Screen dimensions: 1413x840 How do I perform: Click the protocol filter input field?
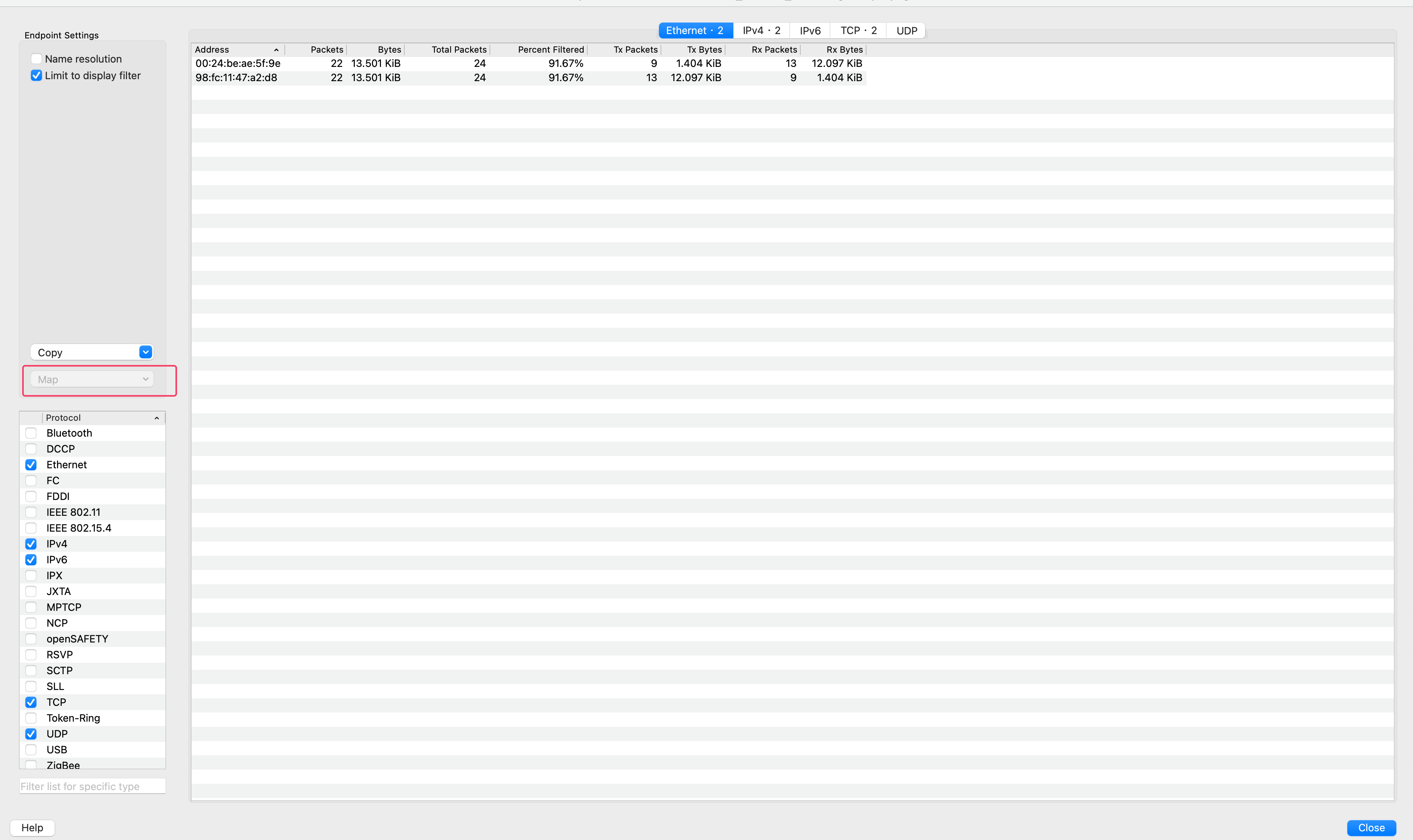(92, 786)
